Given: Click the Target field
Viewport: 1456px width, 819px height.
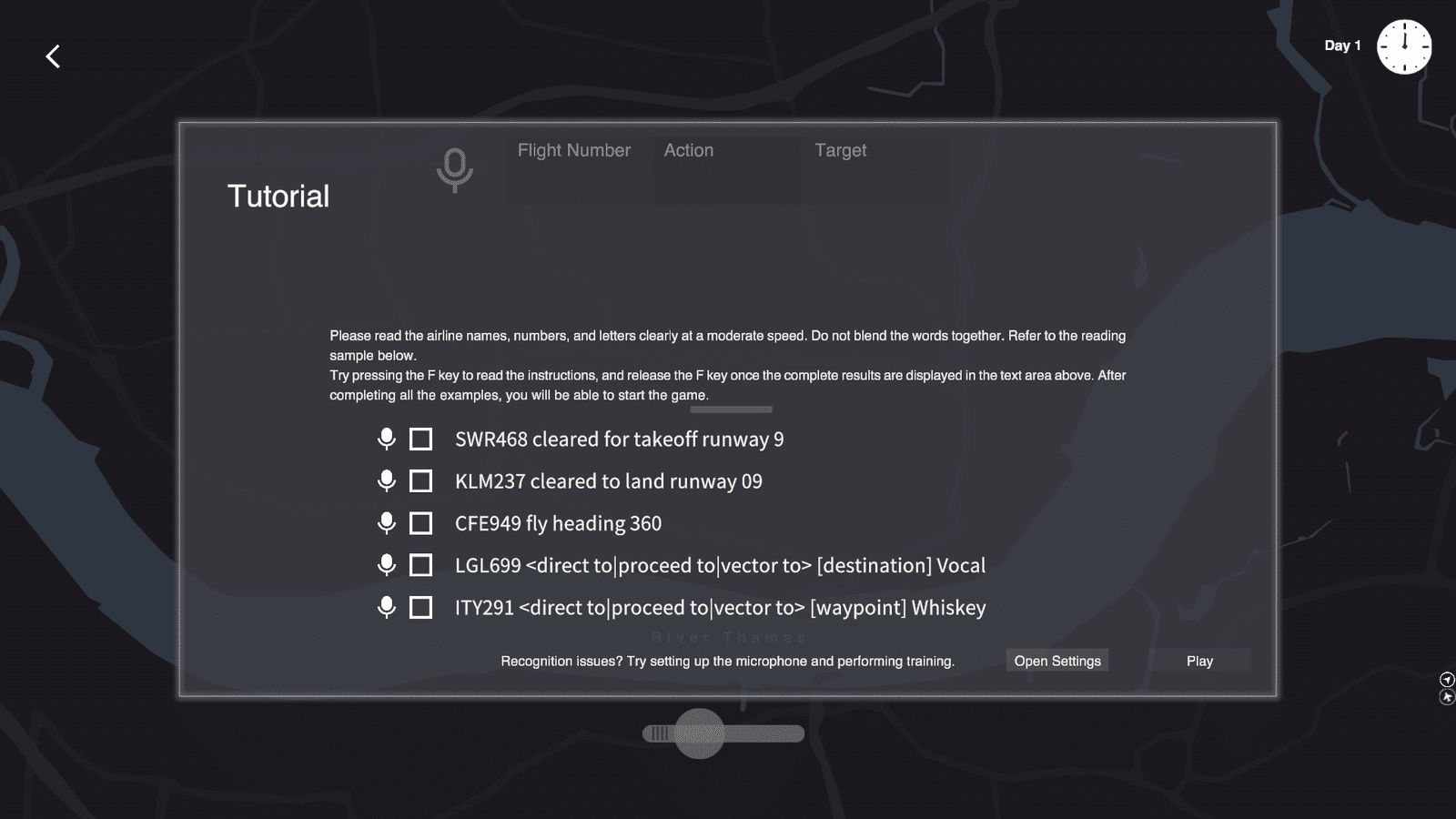Looking at the screenshot, I should point(876,170).
